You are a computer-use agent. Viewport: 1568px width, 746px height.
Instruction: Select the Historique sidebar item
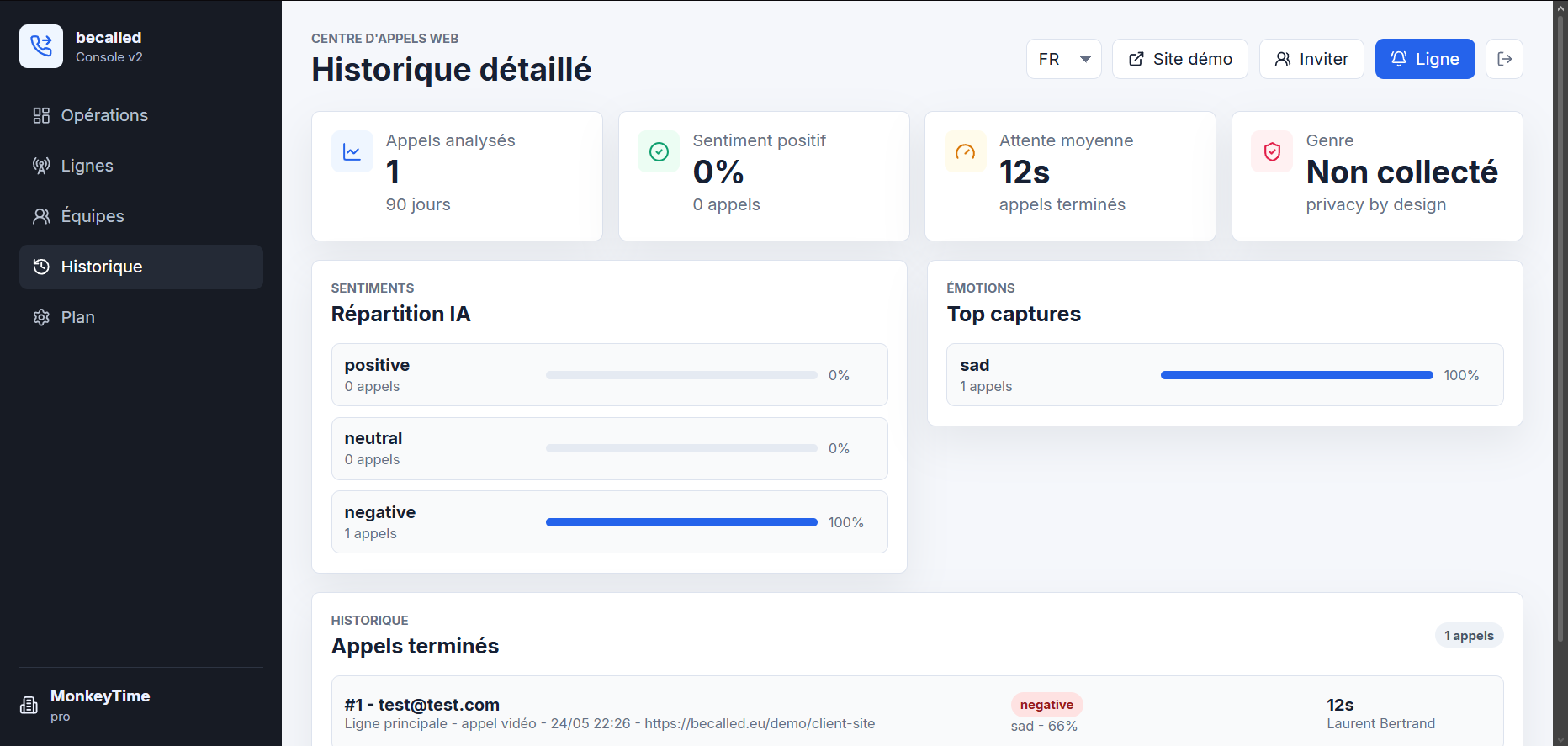141,267
